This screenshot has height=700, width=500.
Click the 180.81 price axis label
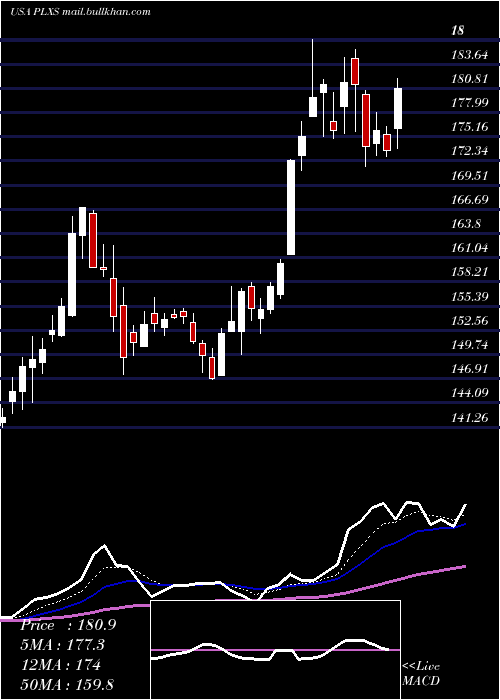point(469,79)
